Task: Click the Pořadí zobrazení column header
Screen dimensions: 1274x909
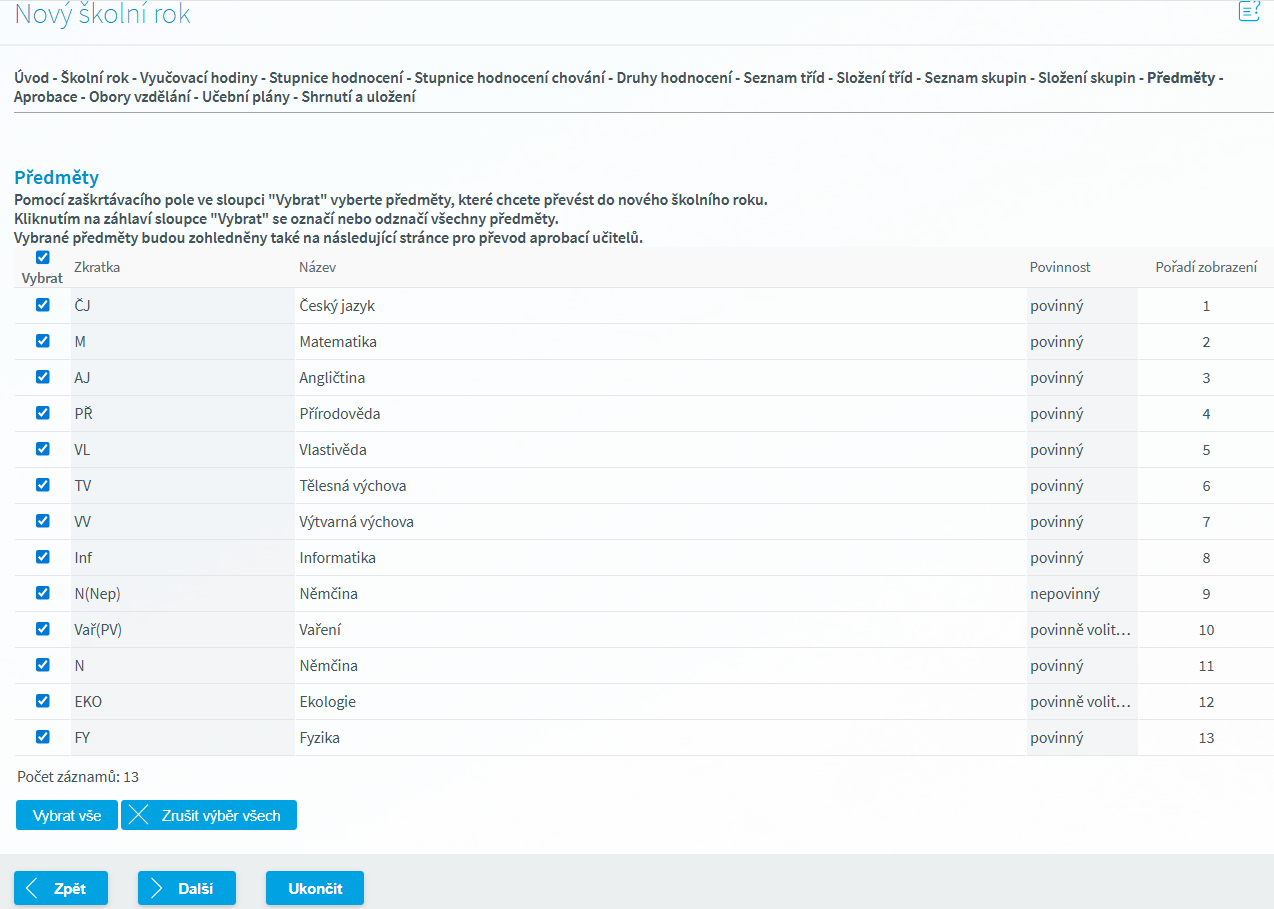Action: [1206, 268]
